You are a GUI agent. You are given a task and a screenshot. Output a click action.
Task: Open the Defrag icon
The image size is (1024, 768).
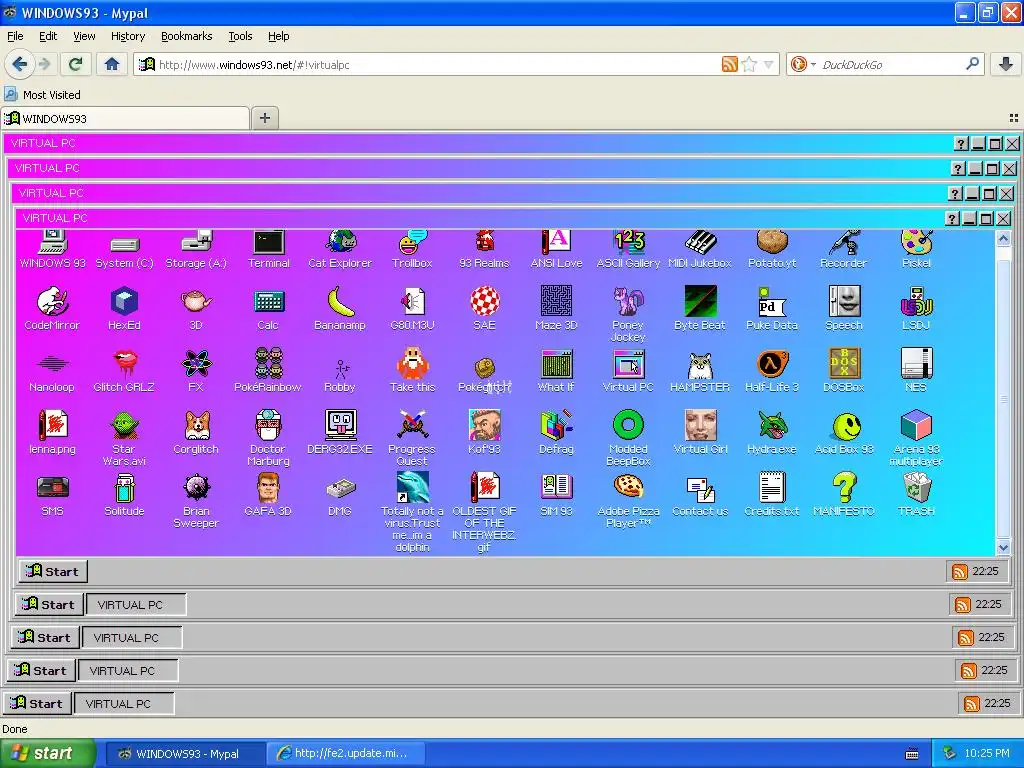click(x=556, y=432)
